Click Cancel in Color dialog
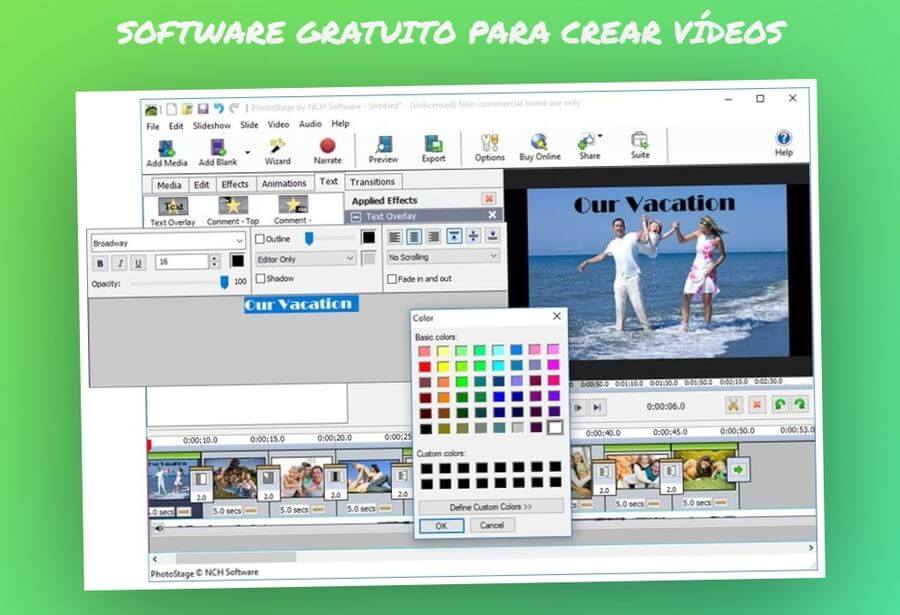The height and width of the screenshot is (615, 900). click(x=492, y=525)
